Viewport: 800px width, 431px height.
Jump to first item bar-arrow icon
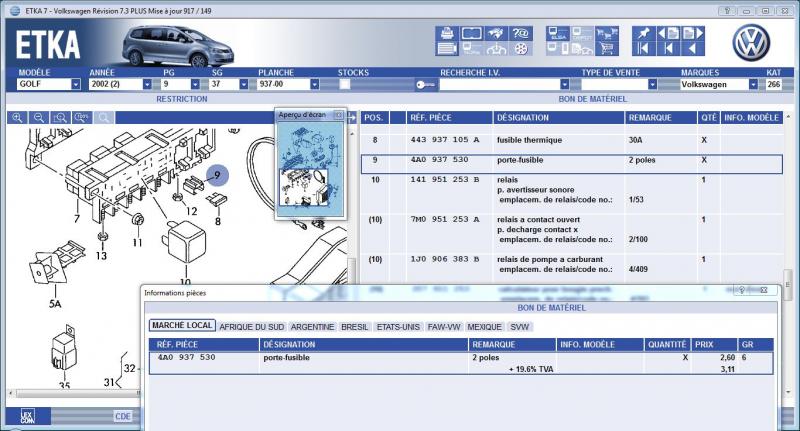point(643,48)
